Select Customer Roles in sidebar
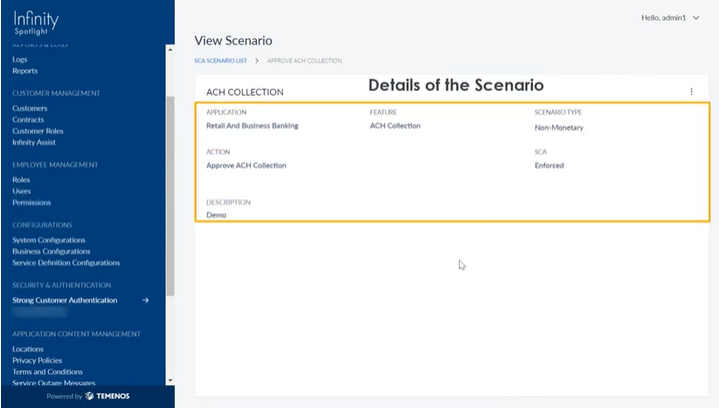 click(x=37, y=131)
